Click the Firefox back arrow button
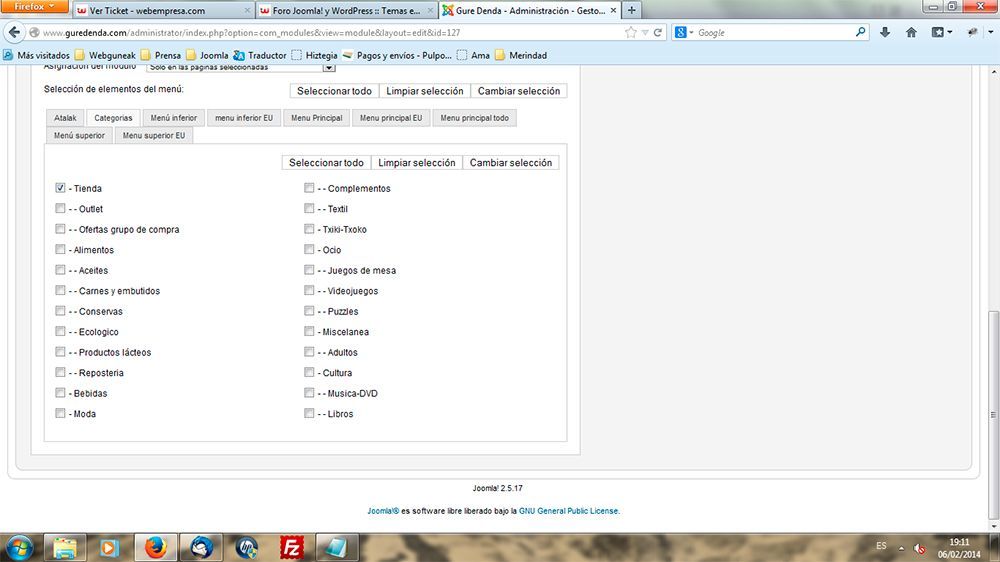The width and height of the screenshot is (1000, 562). tap(14, 32)
